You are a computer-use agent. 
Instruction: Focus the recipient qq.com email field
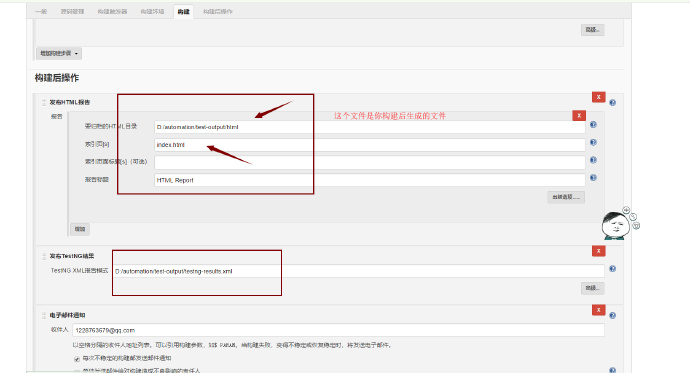point(338,330)
